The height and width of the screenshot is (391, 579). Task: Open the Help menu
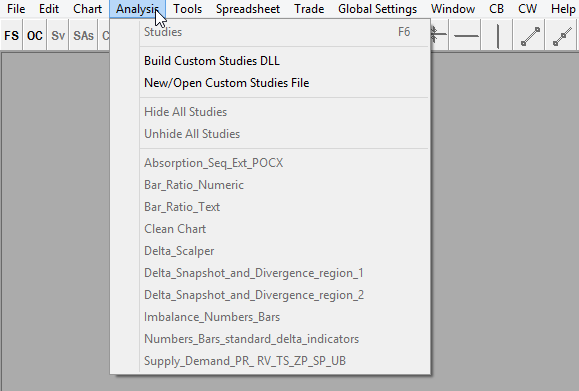coord(563,8)
